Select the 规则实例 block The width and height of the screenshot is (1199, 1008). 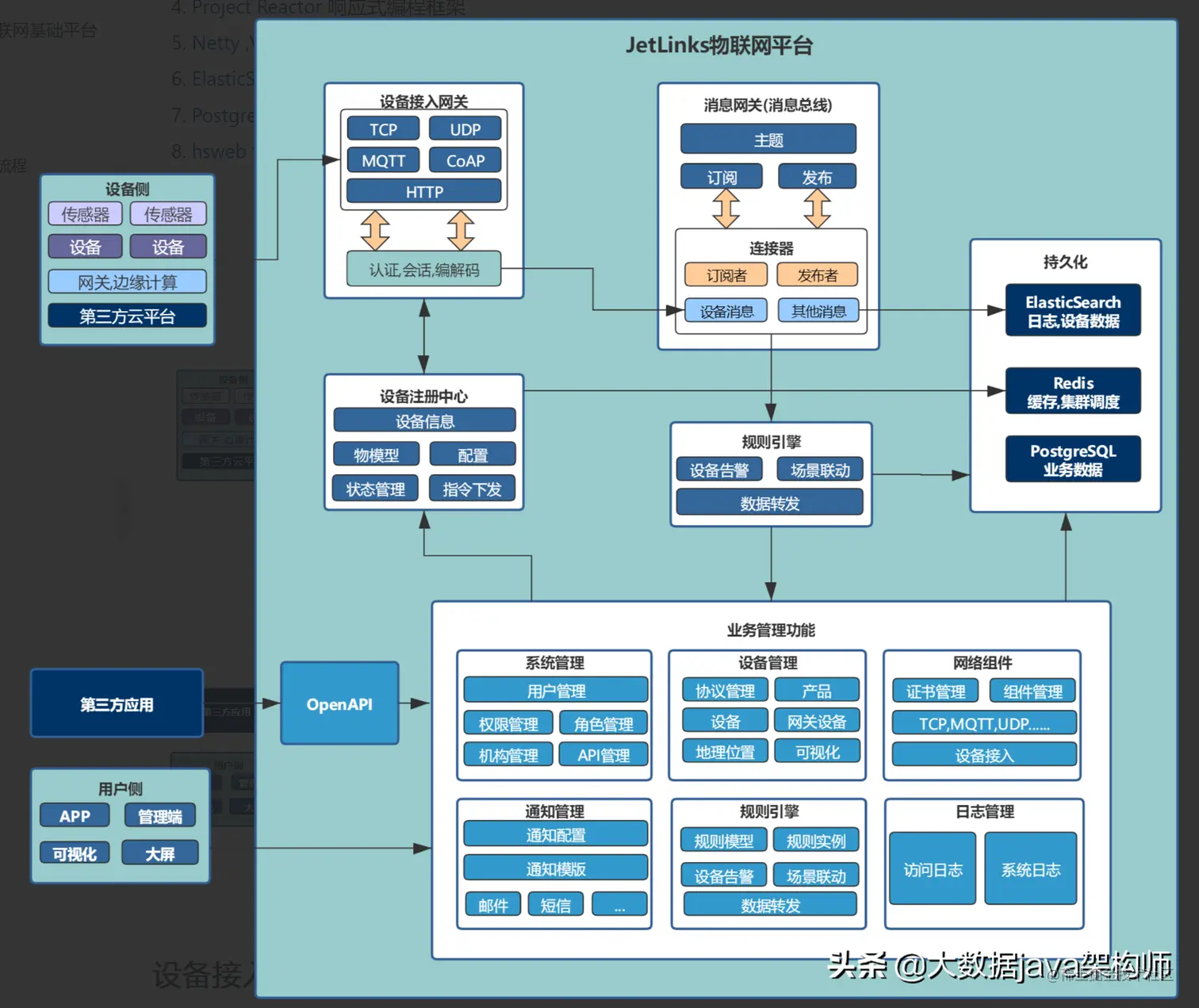click(816, 841)
